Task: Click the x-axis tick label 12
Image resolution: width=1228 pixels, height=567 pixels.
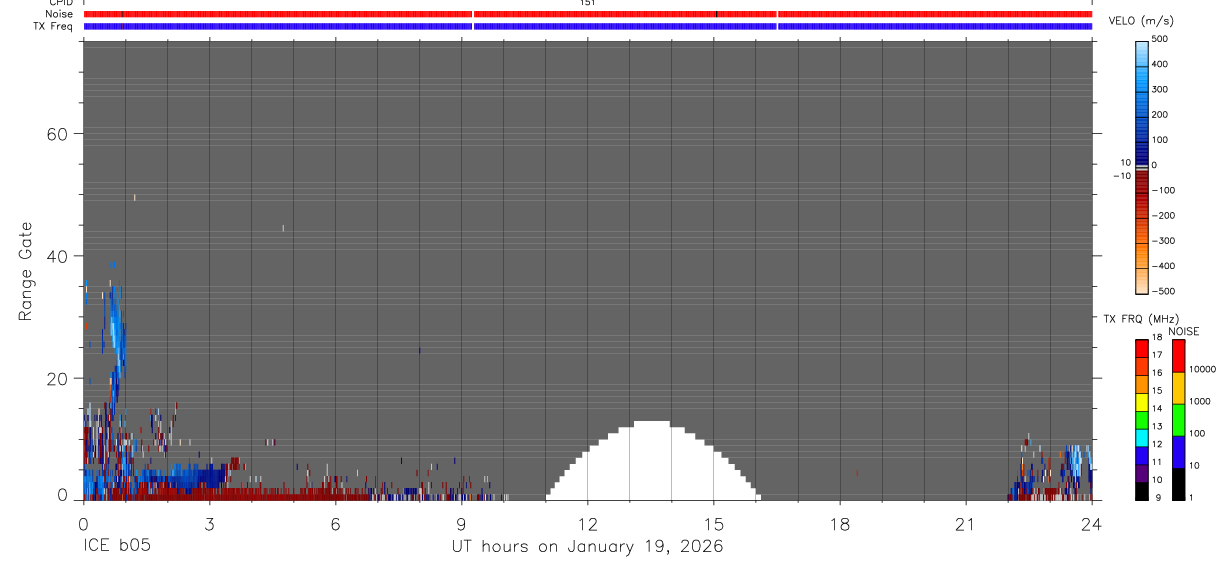Action: coord(588,524)
